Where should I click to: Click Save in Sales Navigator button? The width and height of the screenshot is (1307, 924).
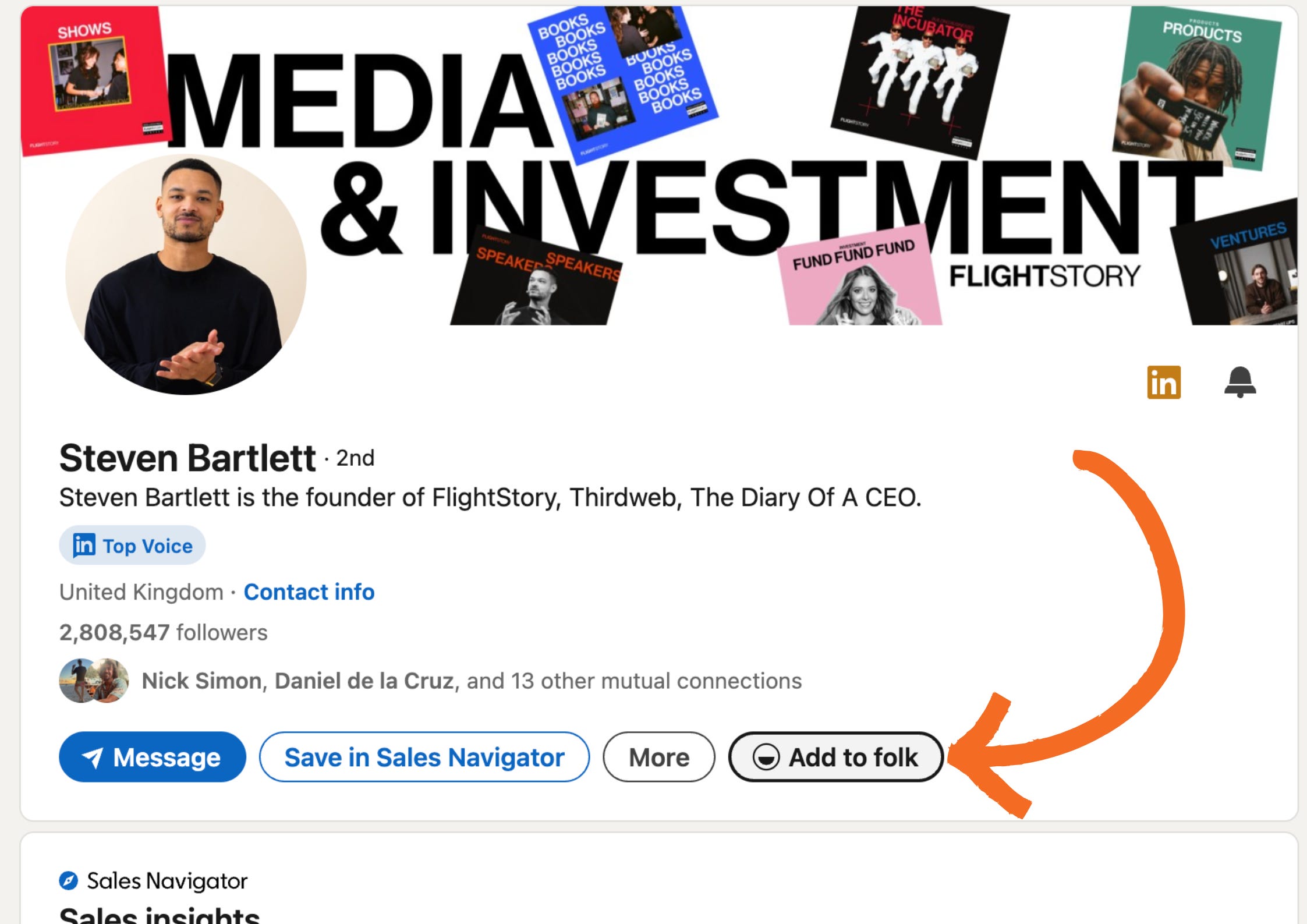coord(424,757)
